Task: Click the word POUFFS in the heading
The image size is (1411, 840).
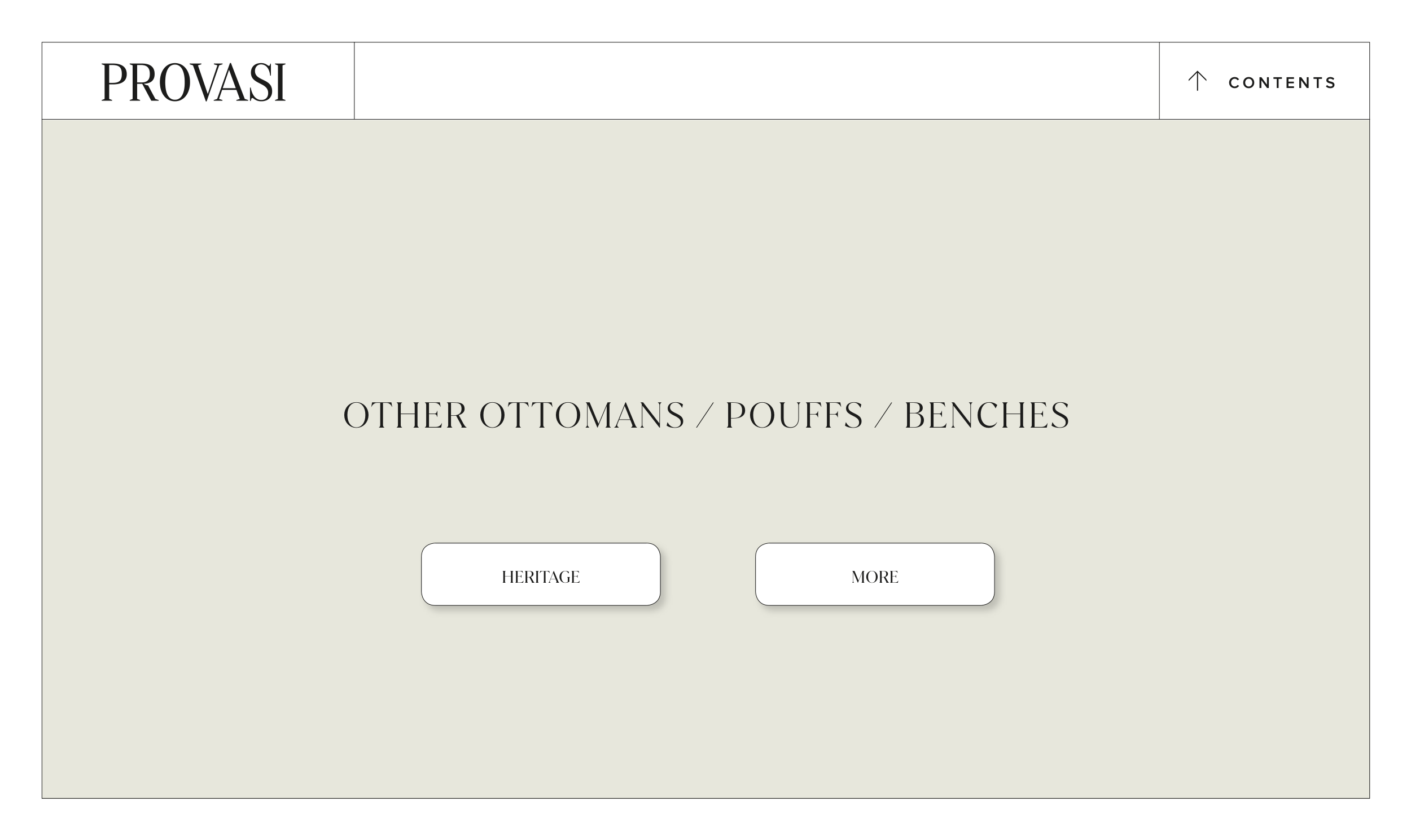Action: point(794,415)
